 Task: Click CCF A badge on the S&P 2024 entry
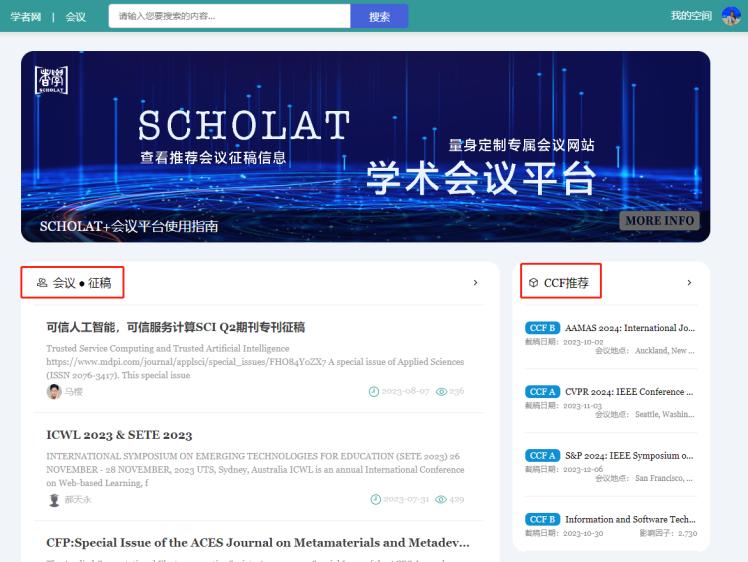coord(542,456)
